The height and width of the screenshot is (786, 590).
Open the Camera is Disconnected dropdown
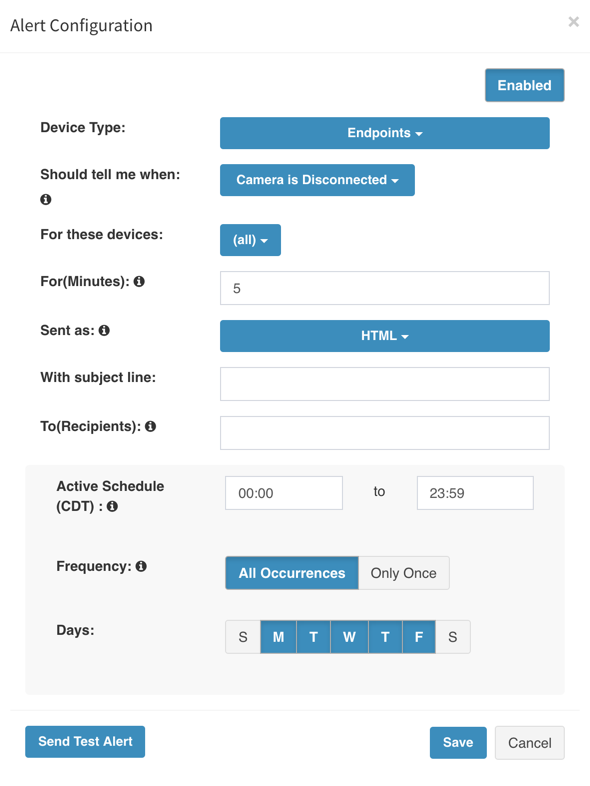click(317, 180)
